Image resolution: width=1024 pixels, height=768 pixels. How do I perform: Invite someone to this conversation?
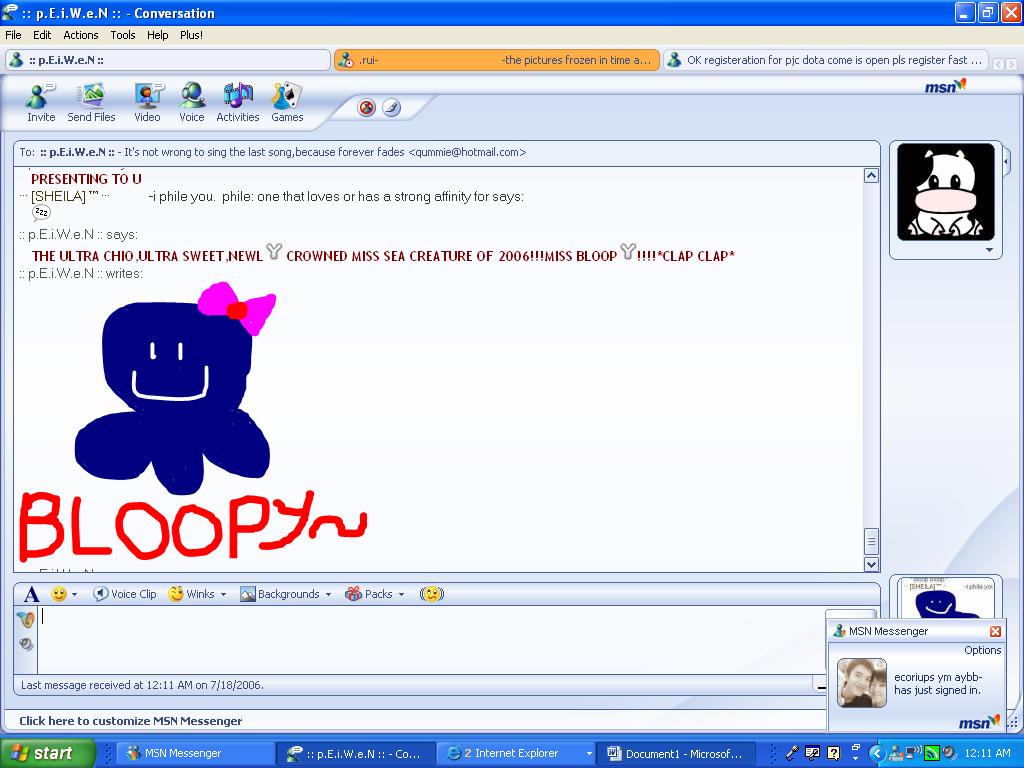40,103
